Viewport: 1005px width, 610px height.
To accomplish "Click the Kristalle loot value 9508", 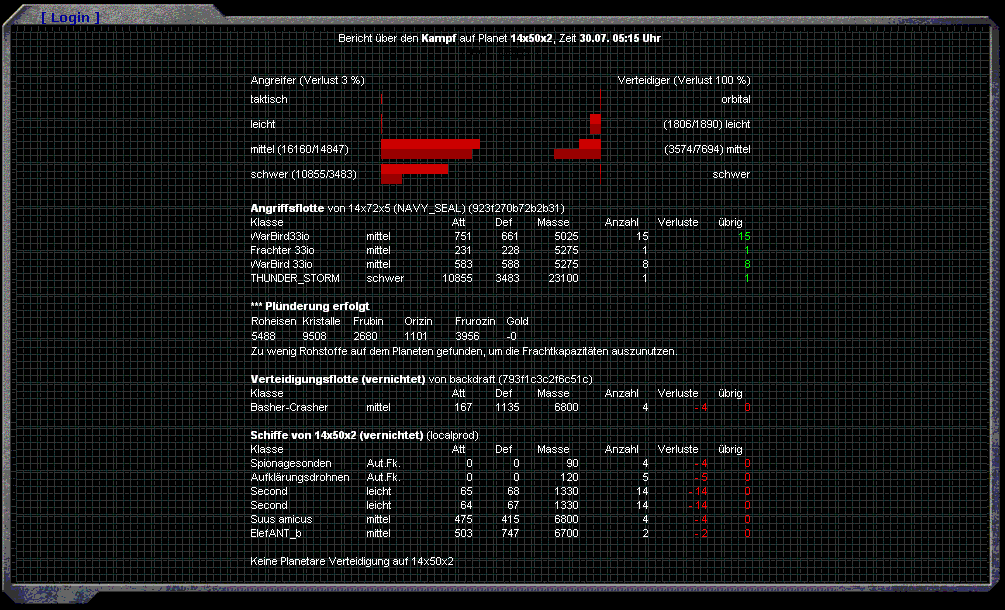I will pyautogui.click(x=314, y=336).
